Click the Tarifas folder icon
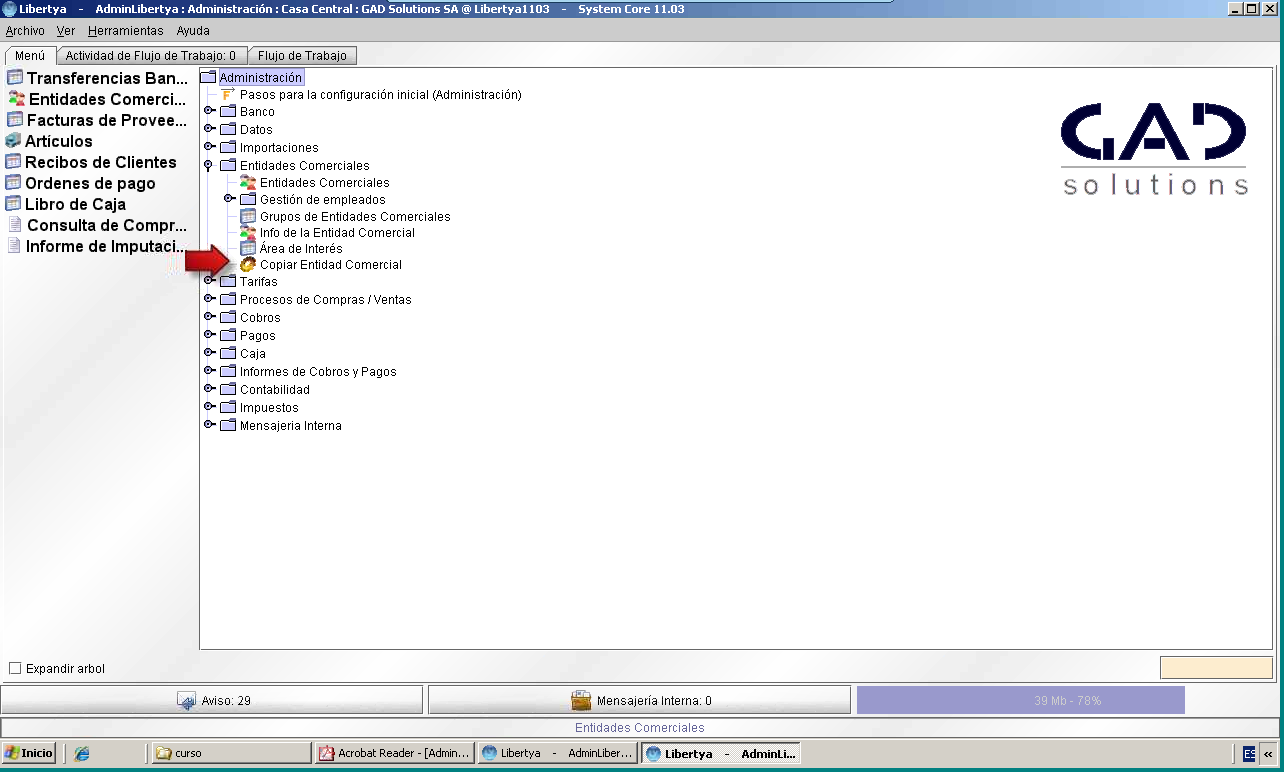 coord(228,282)
